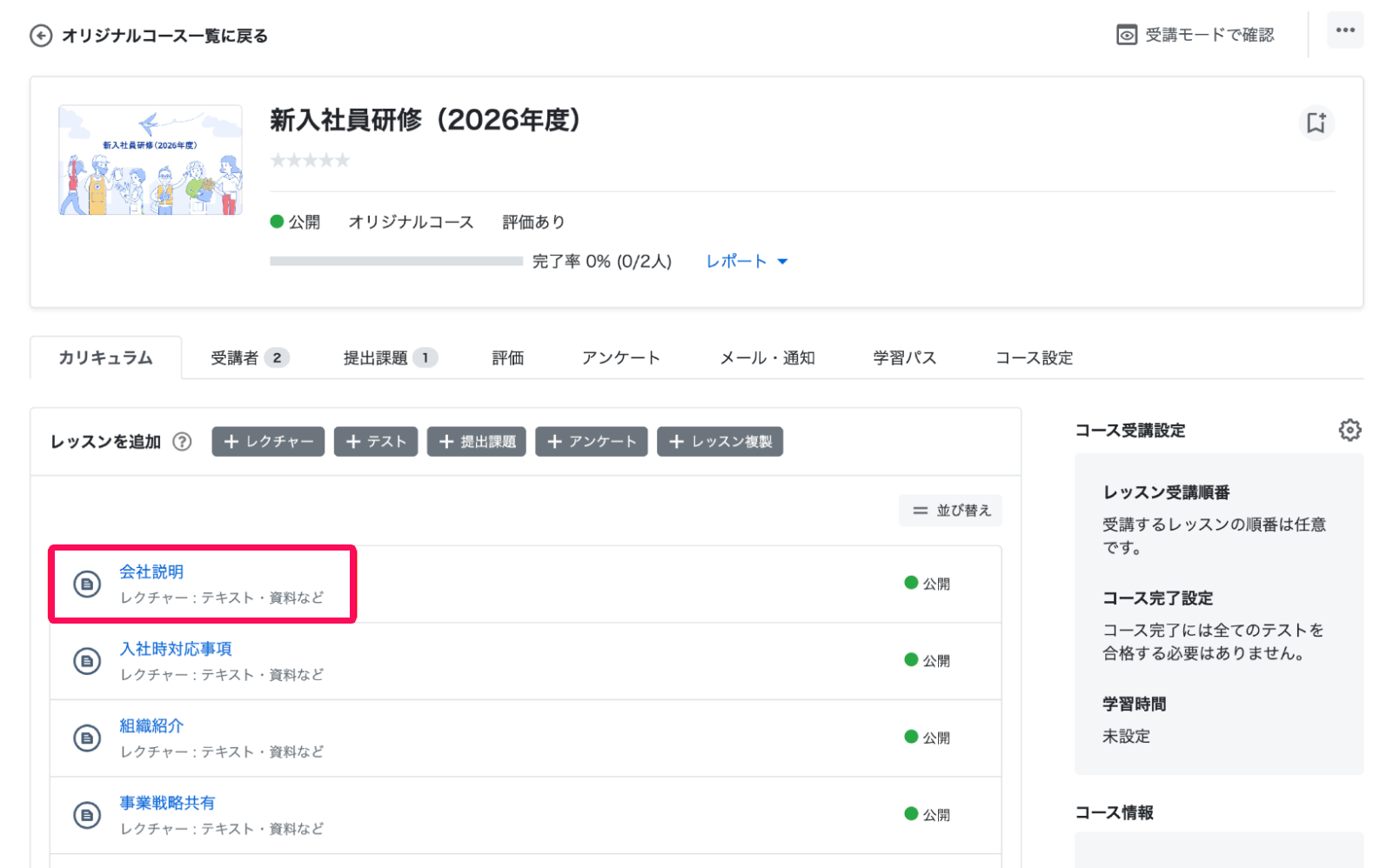Click the green 公開 status dot in header
Viewport: 1400px width, 868px height.
[x=277, y=222]
